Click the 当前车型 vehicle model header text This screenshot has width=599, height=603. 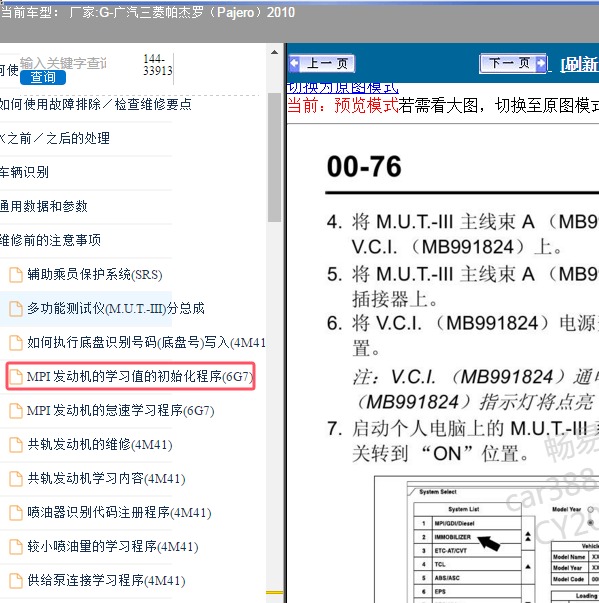(148, 13)
